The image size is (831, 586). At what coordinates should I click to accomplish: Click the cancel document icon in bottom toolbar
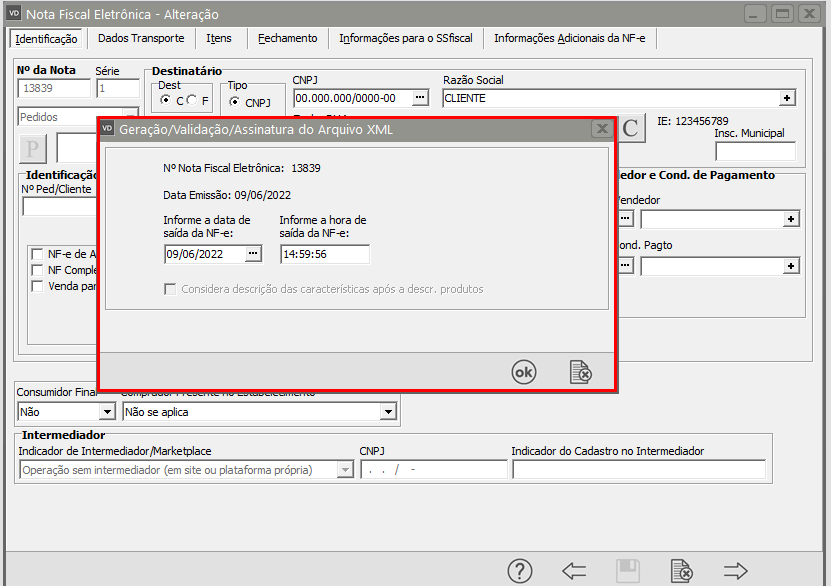[682, 571]
